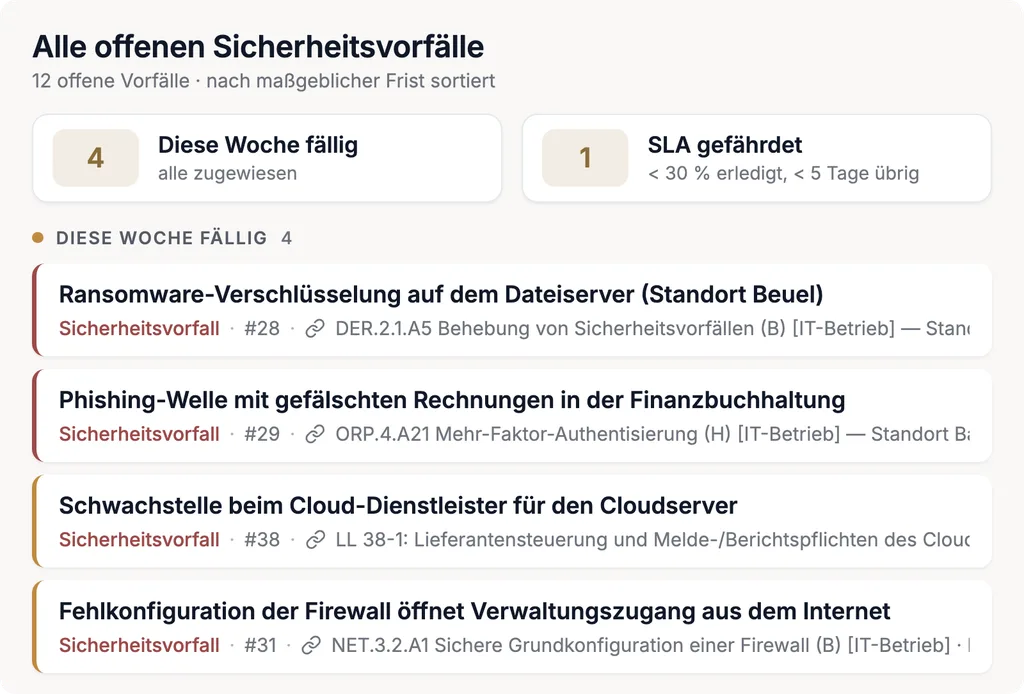Open Fehlkonfiguration der Firewall incident
Image resolution: width=1024 pixels, height=694 pixels.
(512, 627)
